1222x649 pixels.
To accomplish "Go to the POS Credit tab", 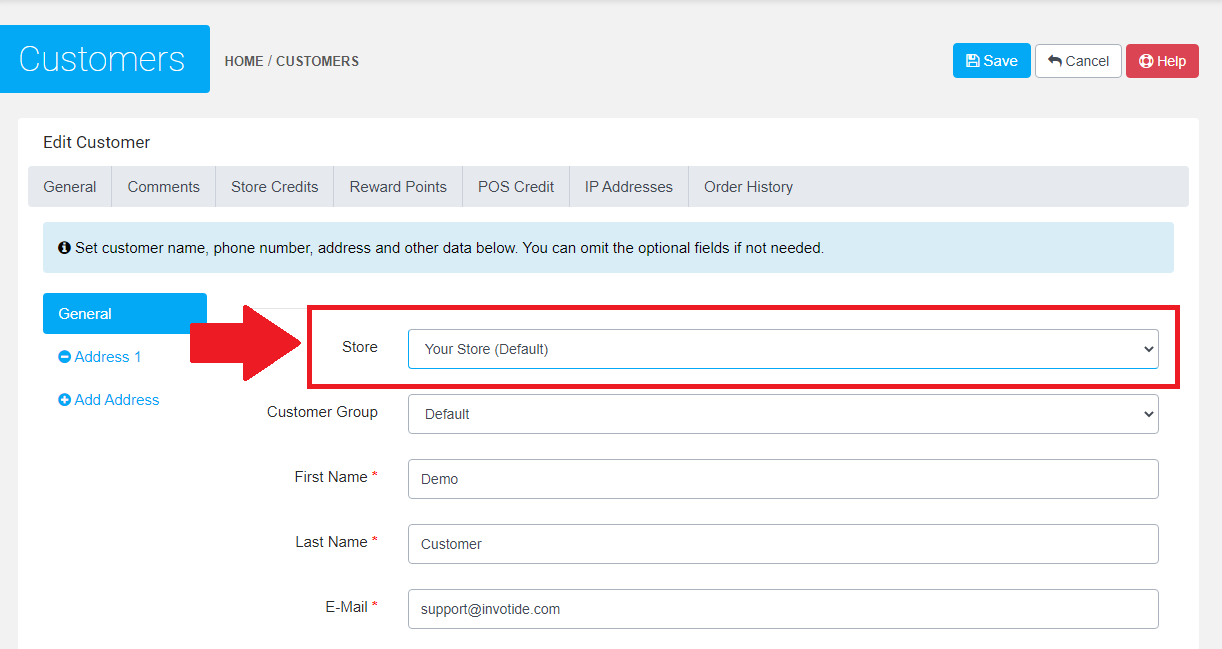I will tap(516, 187).
